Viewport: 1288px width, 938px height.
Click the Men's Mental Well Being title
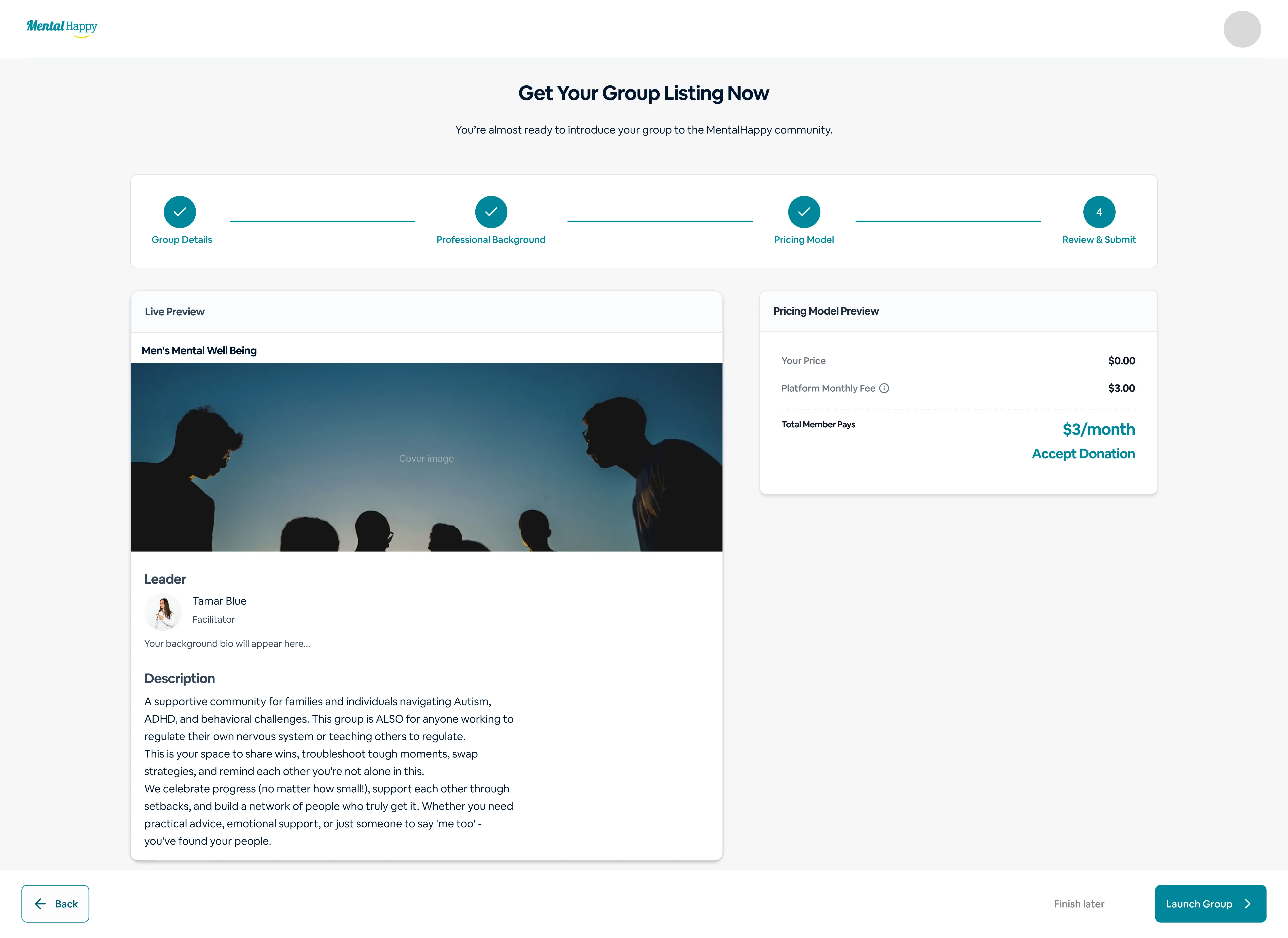199,350
